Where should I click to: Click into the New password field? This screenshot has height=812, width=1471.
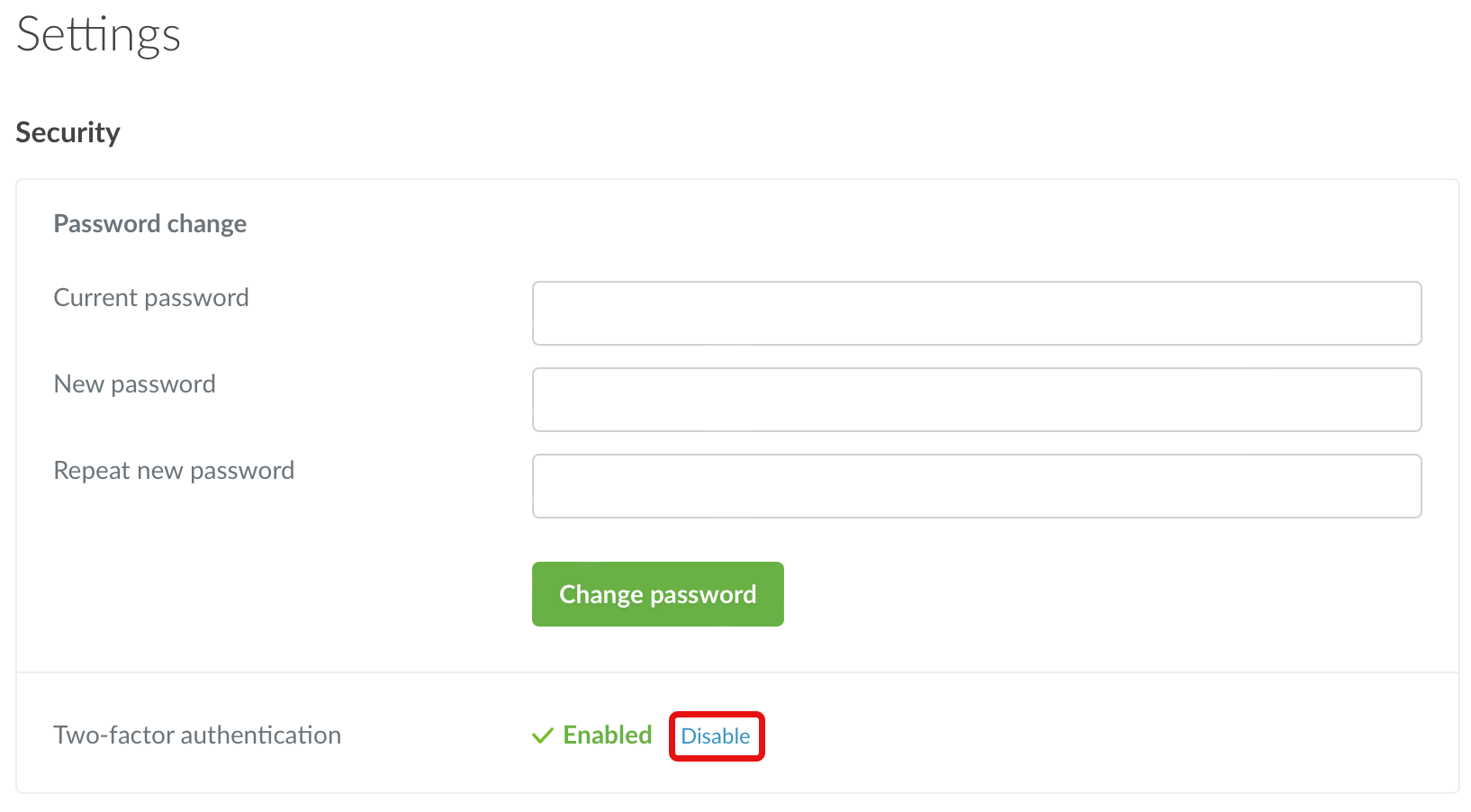click(977, 400)
